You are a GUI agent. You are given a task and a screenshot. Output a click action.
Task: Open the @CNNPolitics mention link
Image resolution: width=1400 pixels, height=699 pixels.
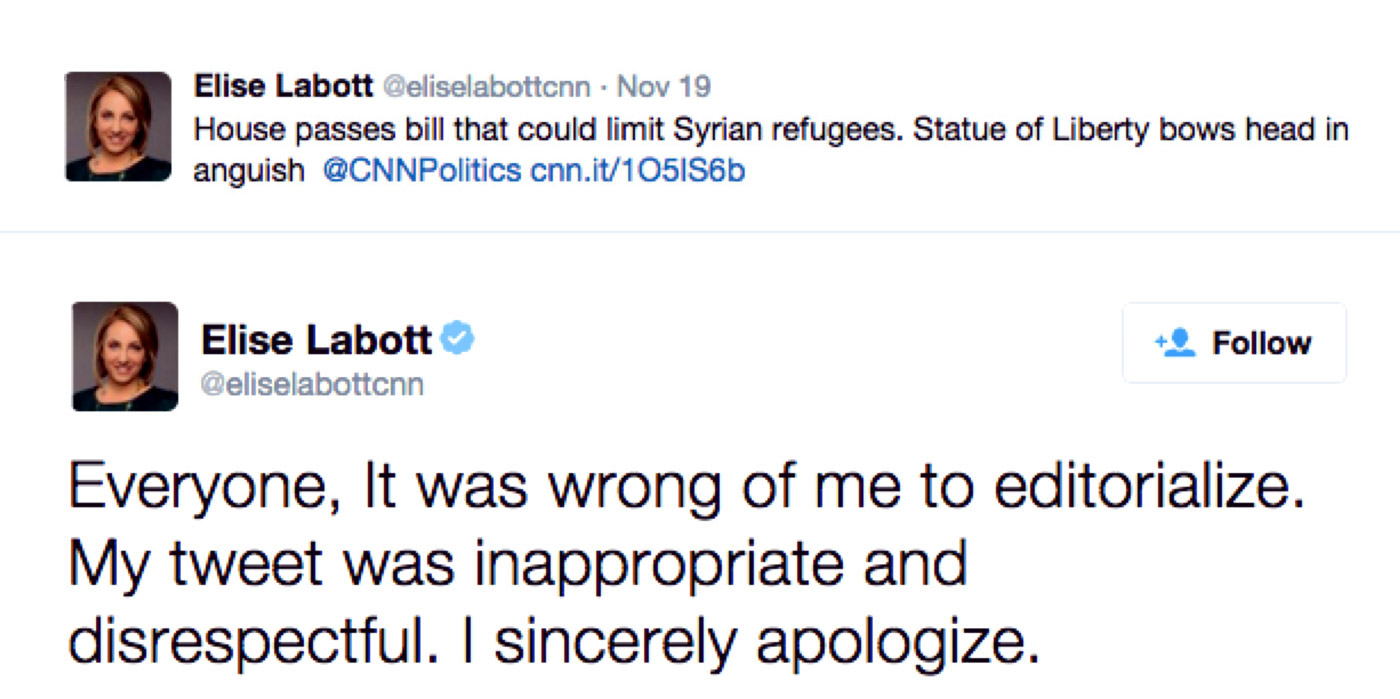click(422, 171)
